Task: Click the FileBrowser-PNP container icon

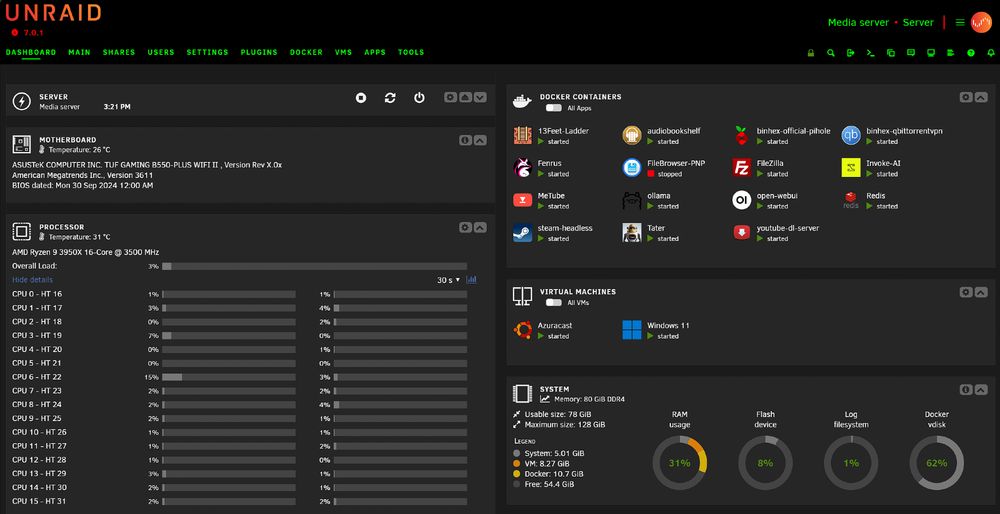Action: pos(631,168)
